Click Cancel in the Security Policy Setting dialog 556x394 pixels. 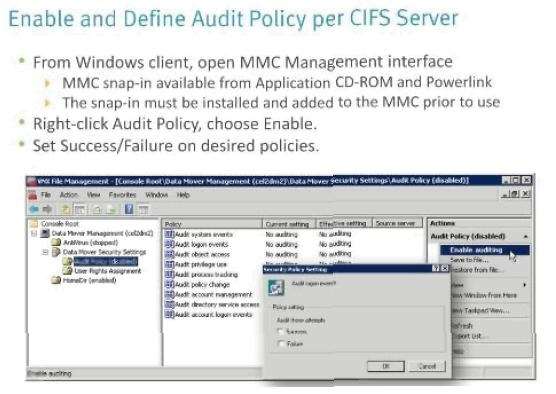click(x=427, y=366)
